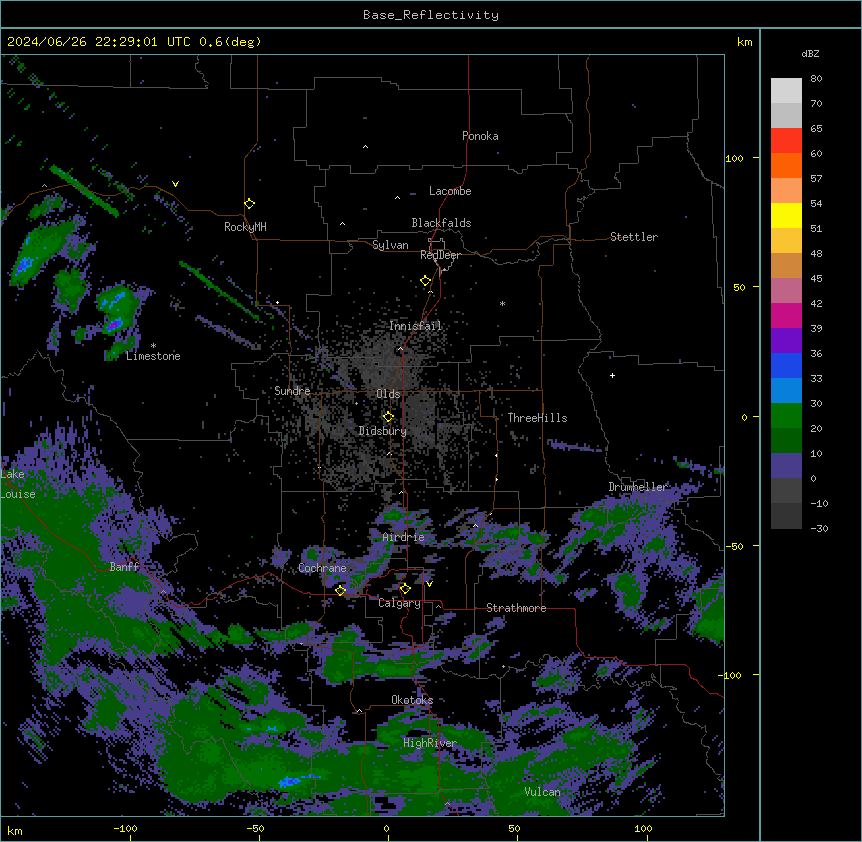Click the Banff label

124,567
